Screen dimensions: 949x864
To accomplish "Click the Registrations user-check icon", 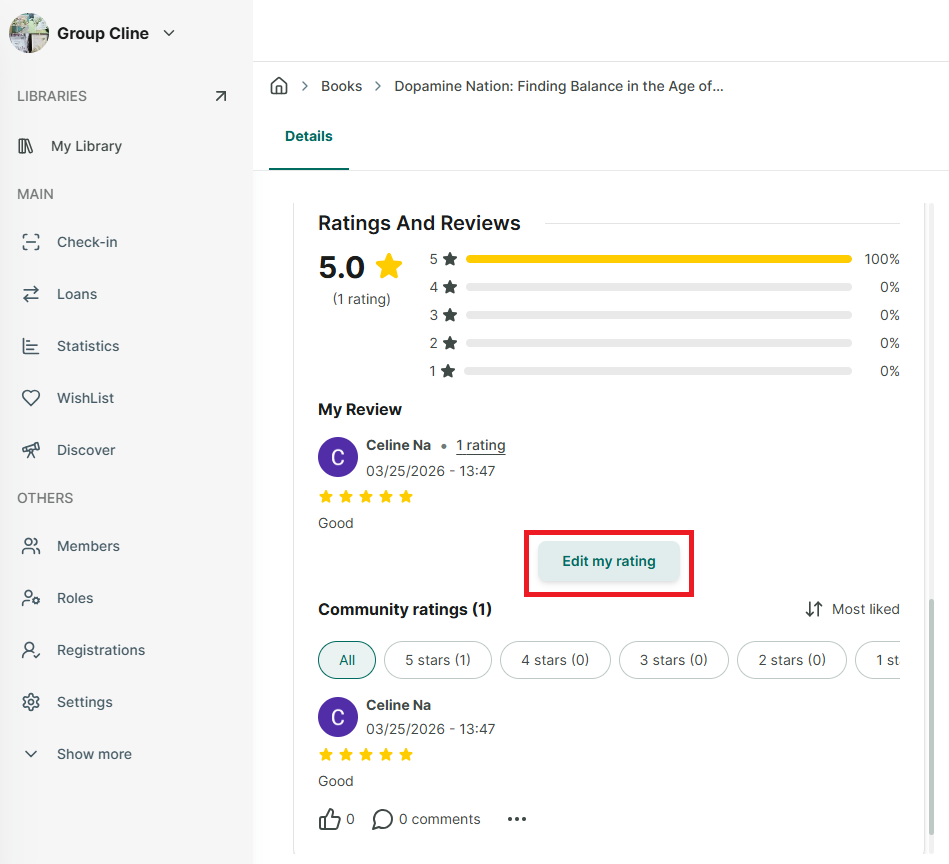I will coord(31,650).
